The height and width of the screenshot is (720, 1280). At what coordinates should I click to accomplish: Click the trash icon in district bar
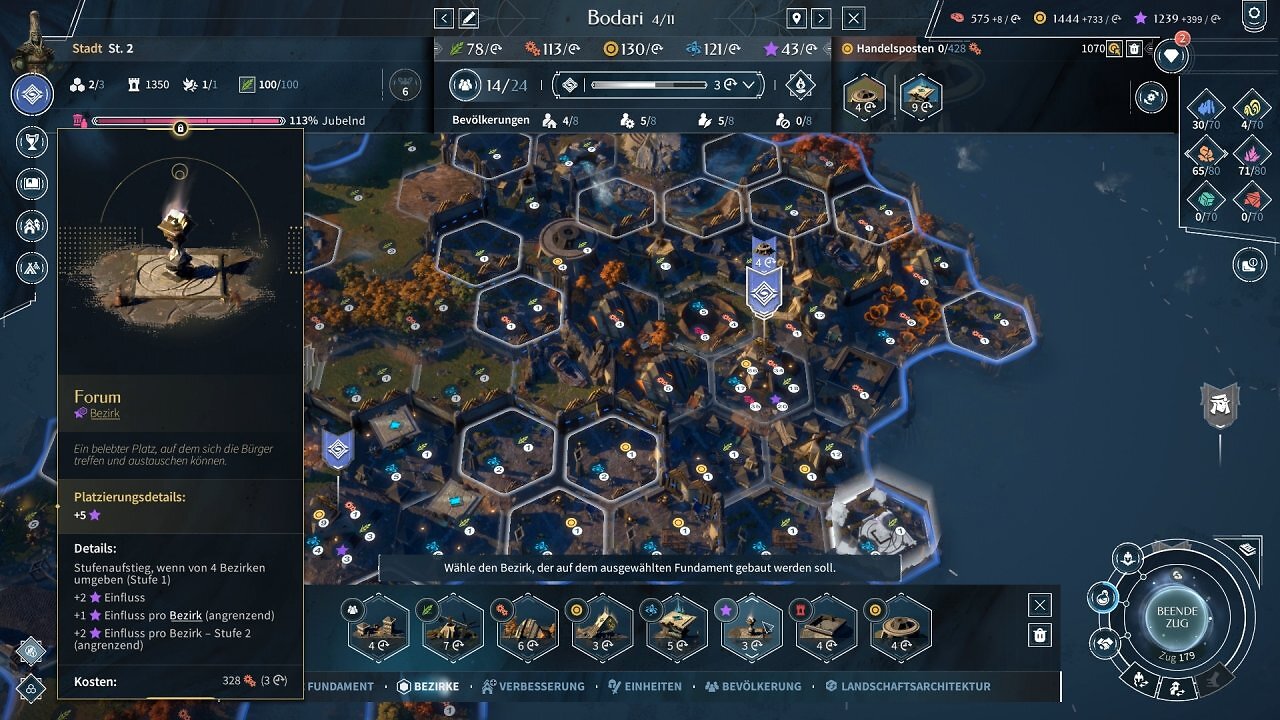(x=1040, y=635)
